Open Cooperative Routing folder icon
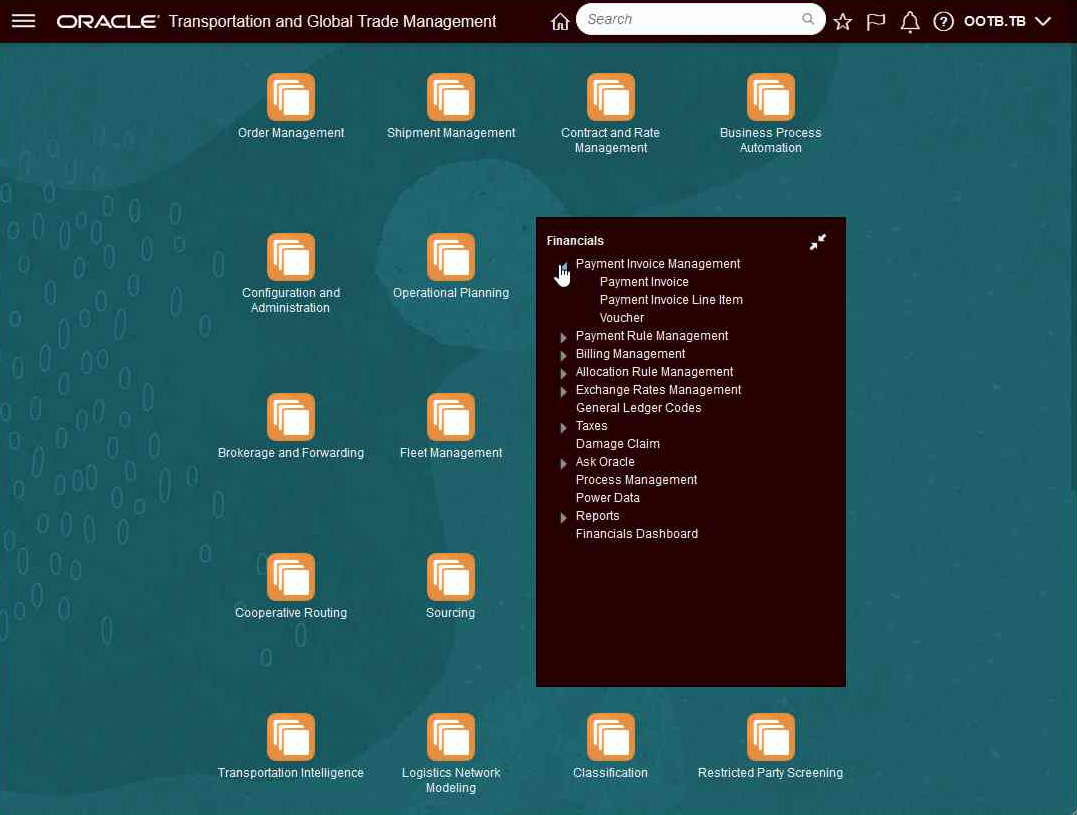The width and height of the screenshot is (1077, 815). pyautogui.click(x=291, y=577)
